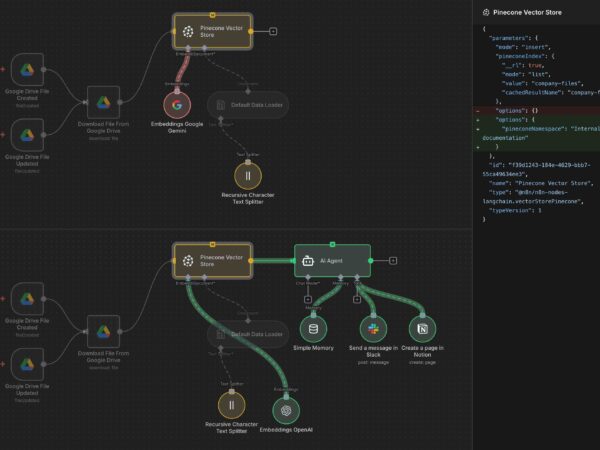Select the top Recursive Character Text Splitter node

(248, 176)
